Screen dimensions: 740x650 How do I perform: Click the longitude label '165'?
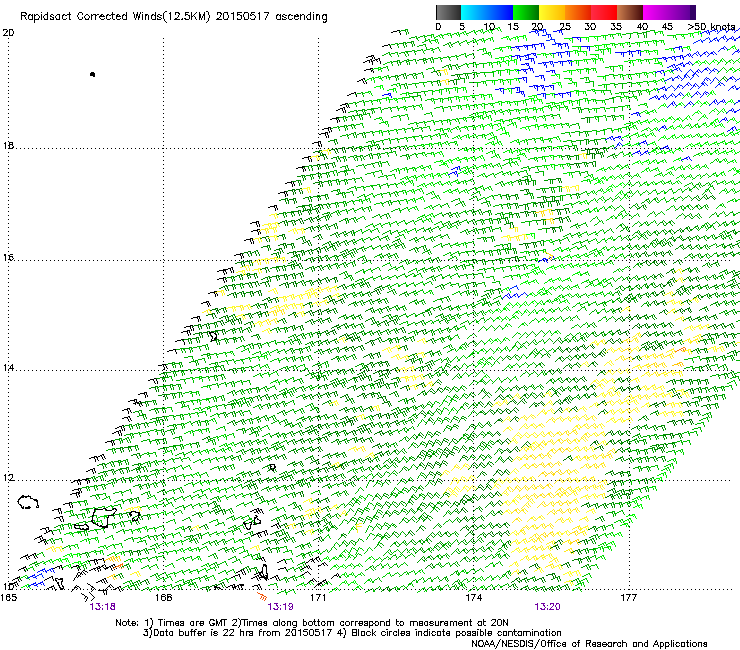(x=9, y=598)
